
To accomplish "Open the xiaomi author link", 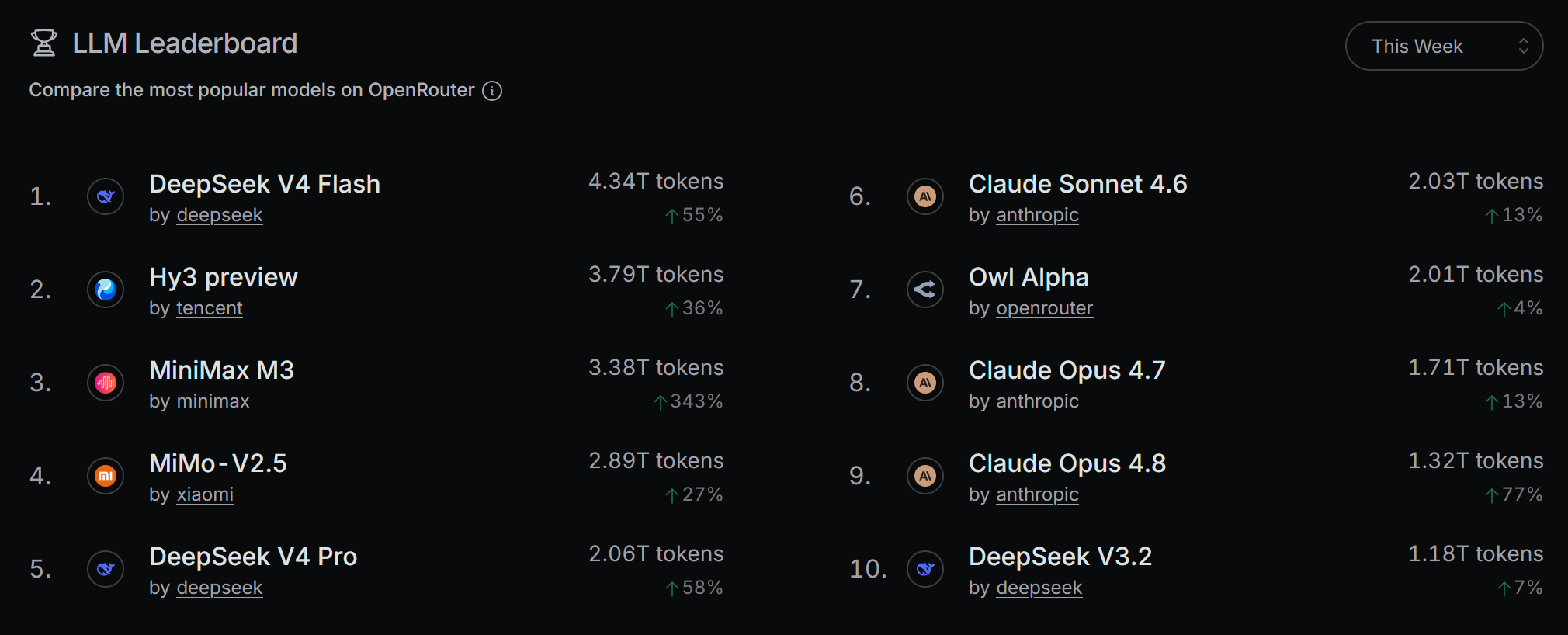I will [x=205, y=494].
